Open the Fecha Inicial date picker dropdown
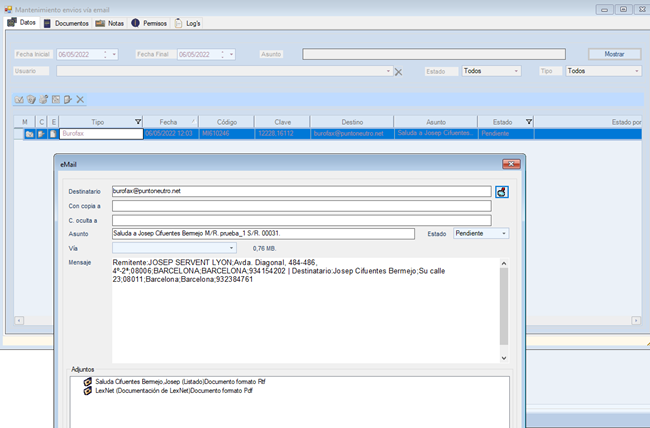The width and height of the screenshot is (650, 428). point(115,54)
